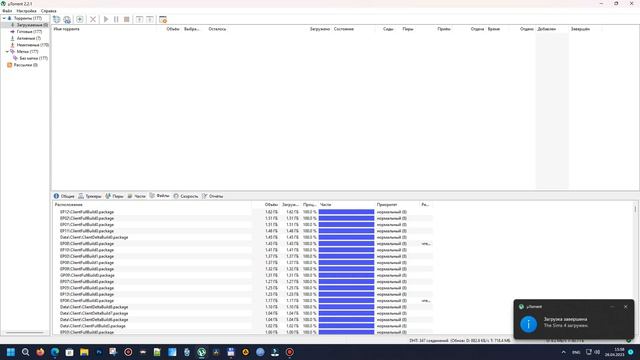
Task: Click the Add Torrent from URL icon
Action: point(67,20)
